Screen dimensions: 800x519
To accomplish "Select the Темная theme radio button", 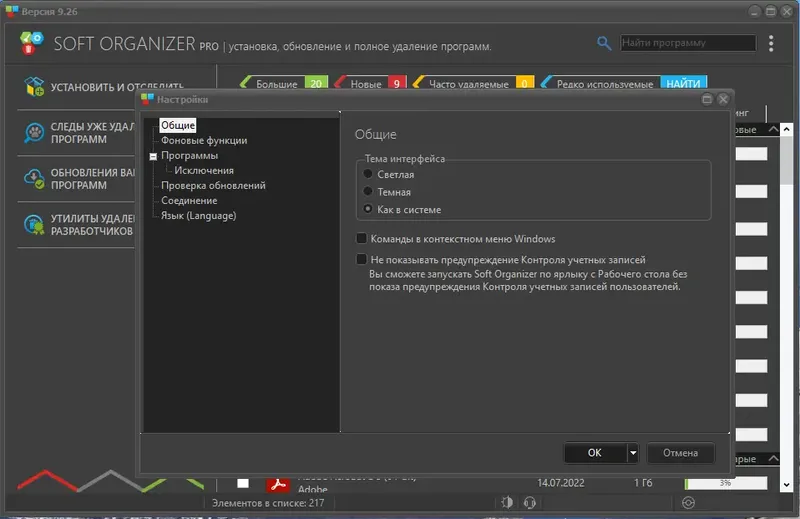I will coord(367,191).
